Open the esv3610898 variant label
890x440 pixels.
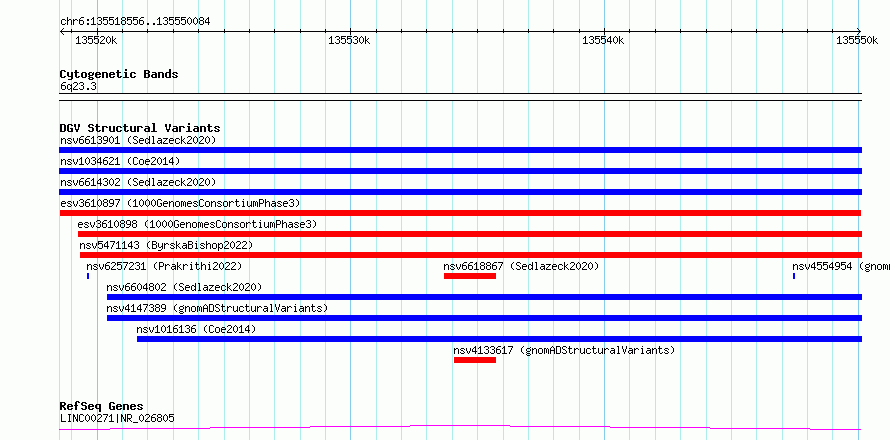197,224
